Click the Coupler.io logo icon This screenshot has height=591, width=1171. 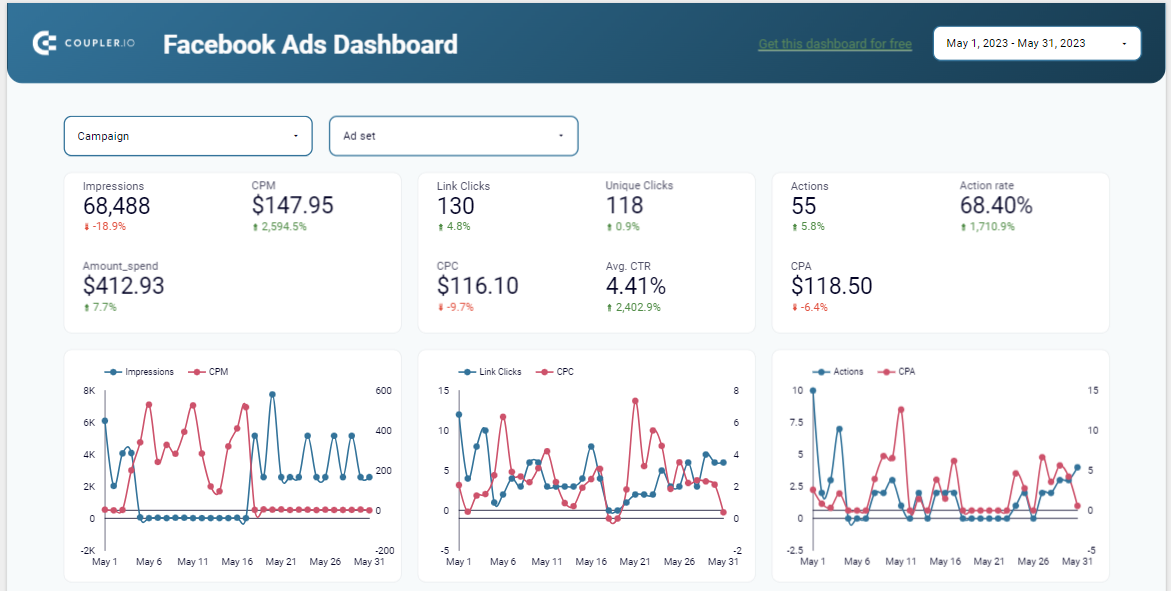(45, 43)
